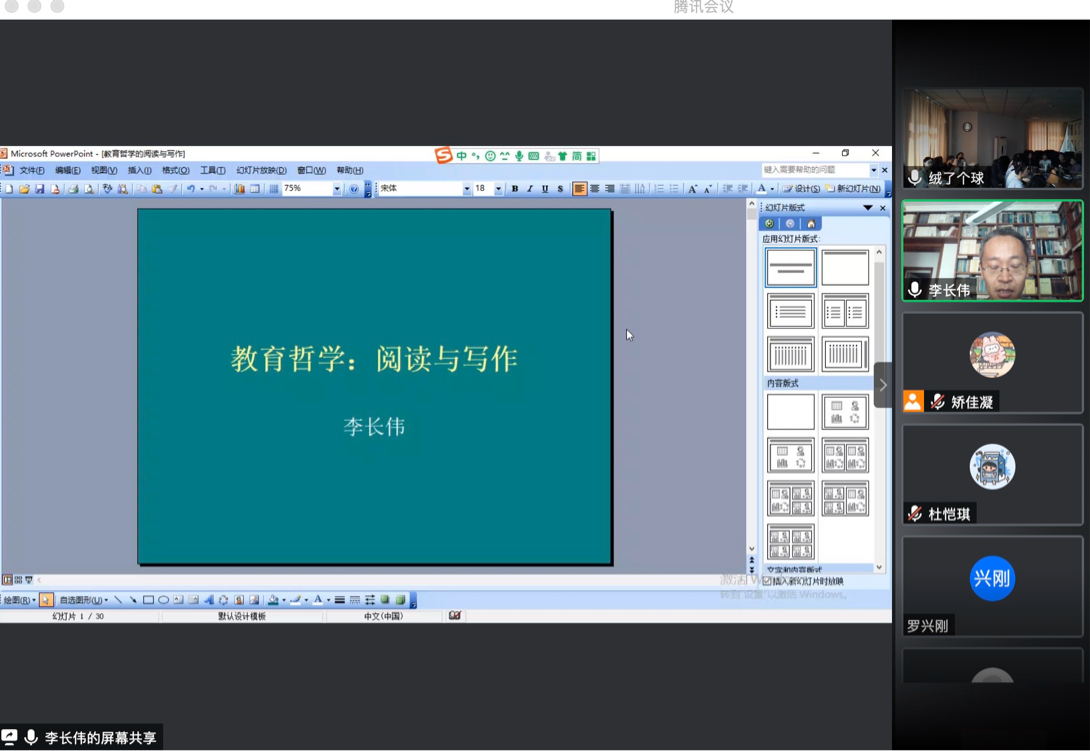Center-align text using toolbar icon
Image resolution: width=1090 pixels, height=751 pixels.
tap(594, 189)
